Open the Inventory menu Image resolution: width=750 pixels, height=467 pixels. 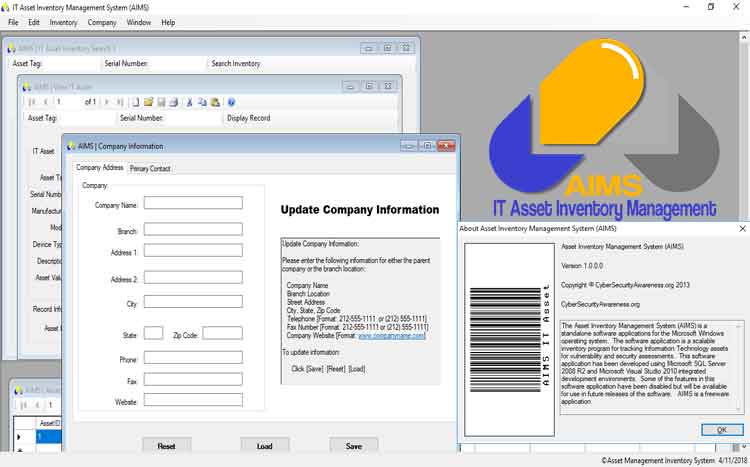[63, 22]
